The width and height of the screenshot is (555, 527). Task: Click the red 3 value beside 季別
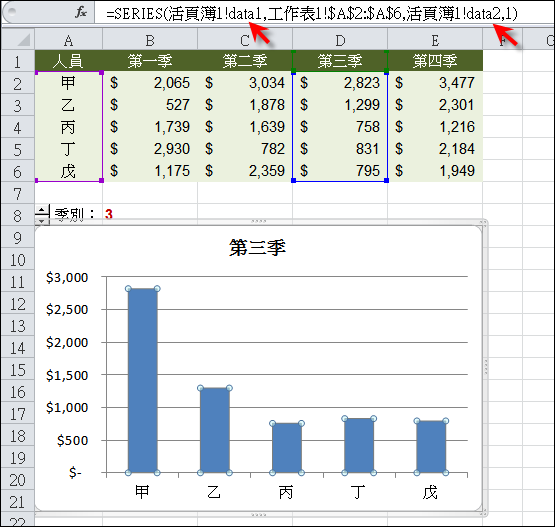coord(109,214)
